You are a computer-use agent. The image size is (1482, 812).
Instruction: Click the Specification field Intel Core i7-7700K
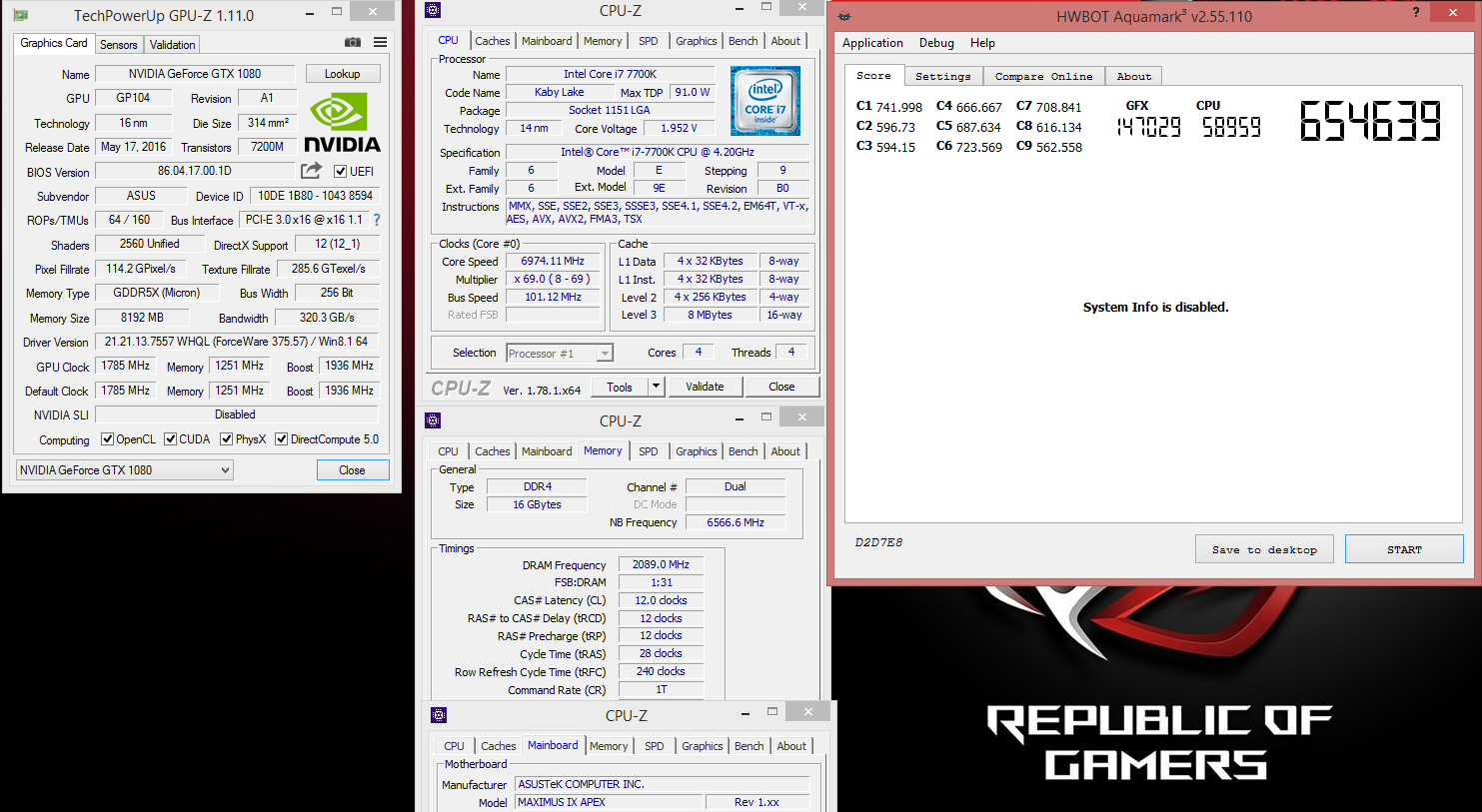click(x=657, y=152)
